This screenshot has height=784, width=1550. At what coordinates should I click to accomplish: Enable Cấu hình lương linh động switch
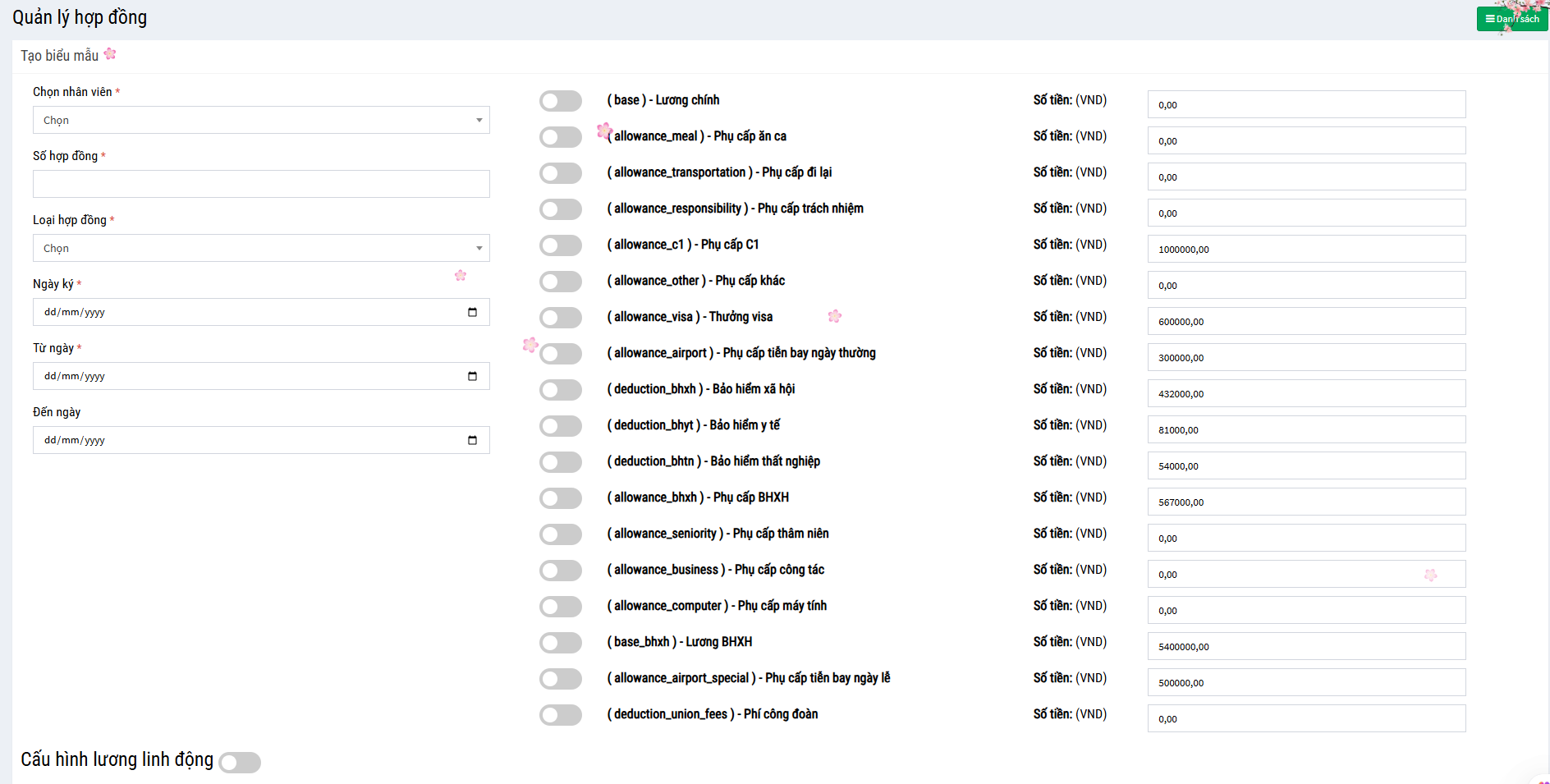[240, 763]
